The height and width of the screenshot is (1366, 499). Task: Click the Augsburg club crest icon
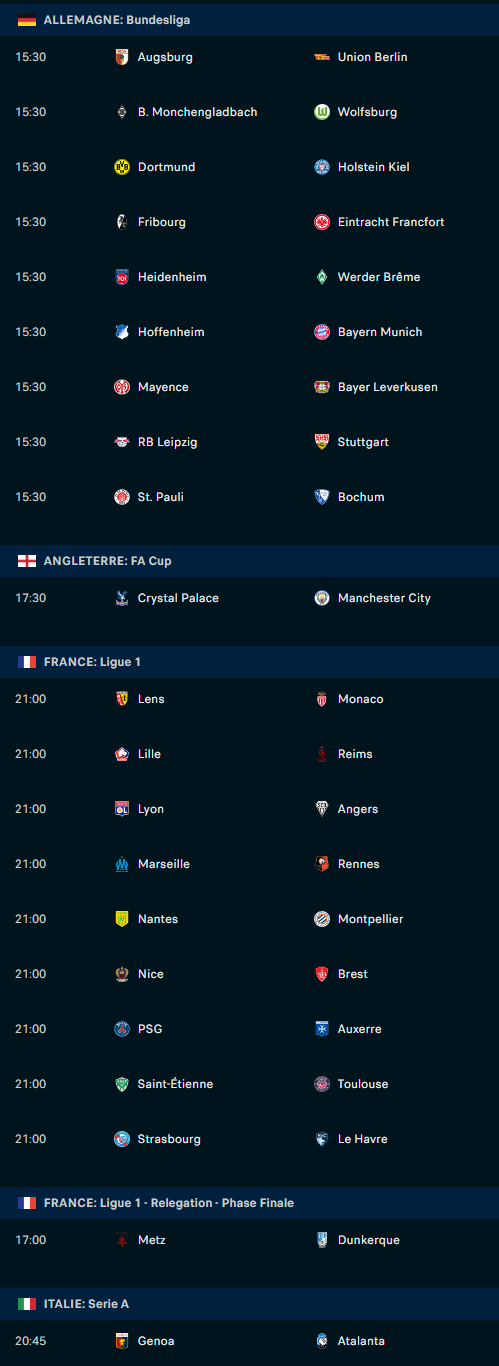click(122, 57)
